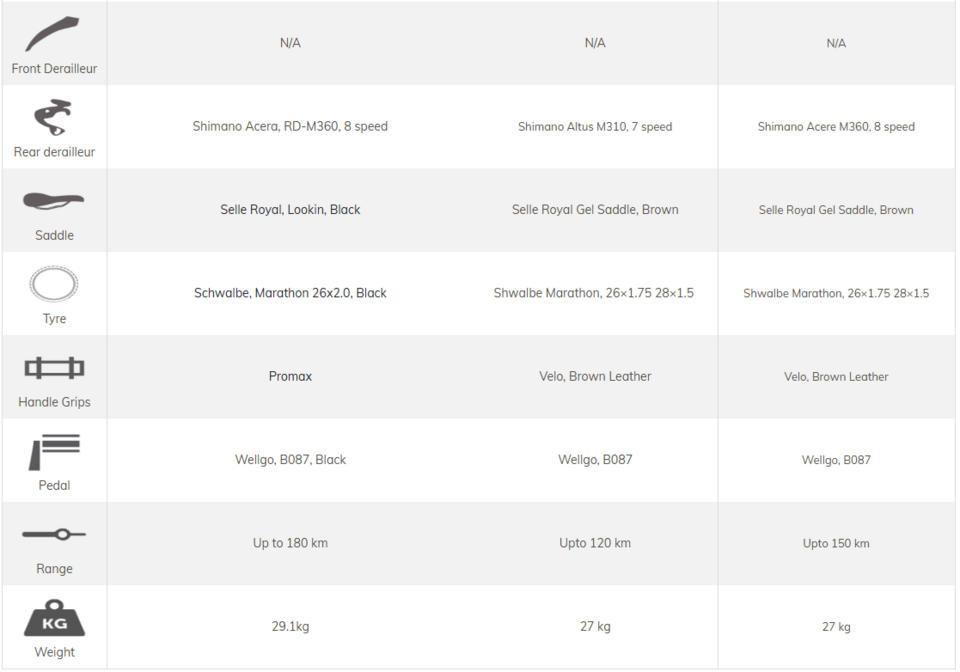Click the 29.1kg weight value
Viewport: 960px width, 672px height.
pyautogui.click(x=290, y=627)
